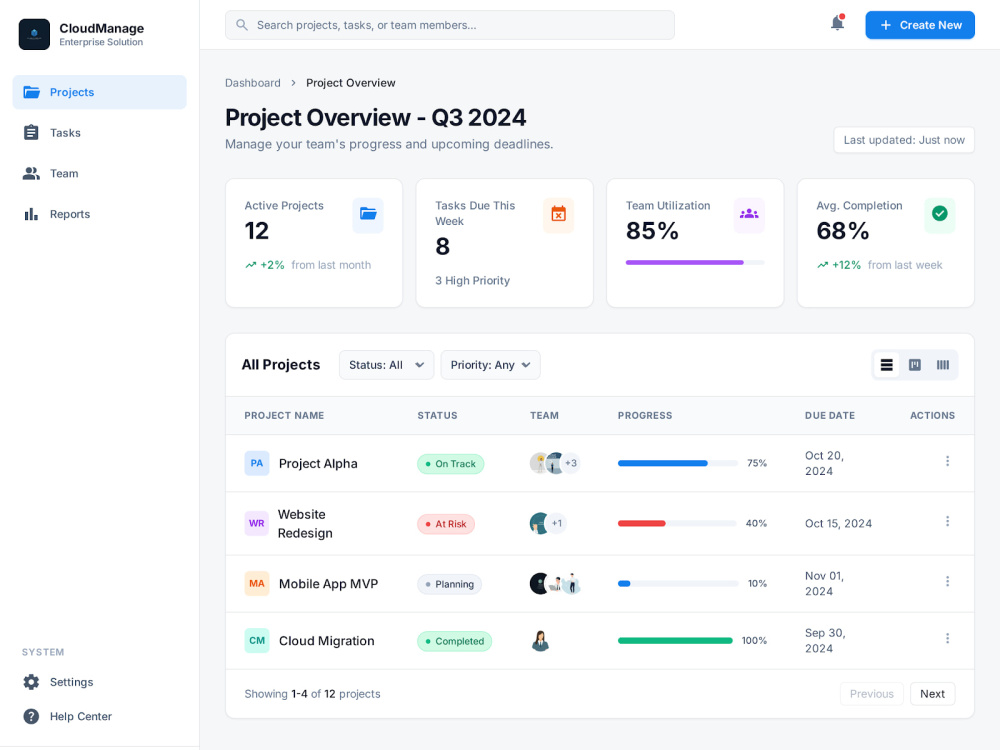This screenshot has width=1000, height=750.
Task: Click the Completed status badge
Action: 454,641
